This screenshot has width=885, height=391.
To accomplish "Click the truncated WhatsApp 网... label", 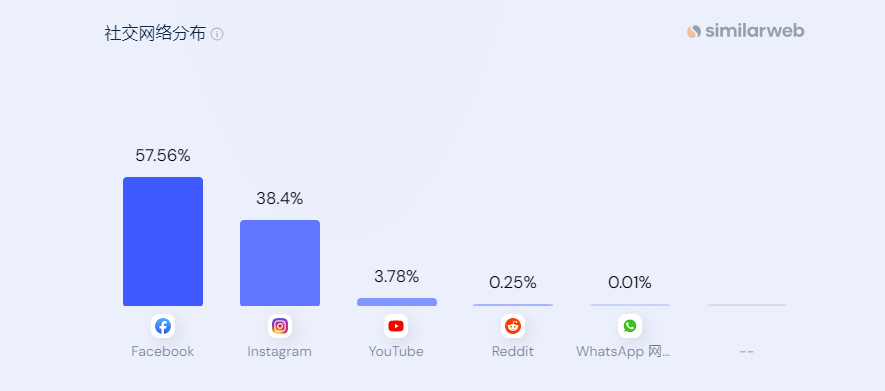I will (623, 352).
